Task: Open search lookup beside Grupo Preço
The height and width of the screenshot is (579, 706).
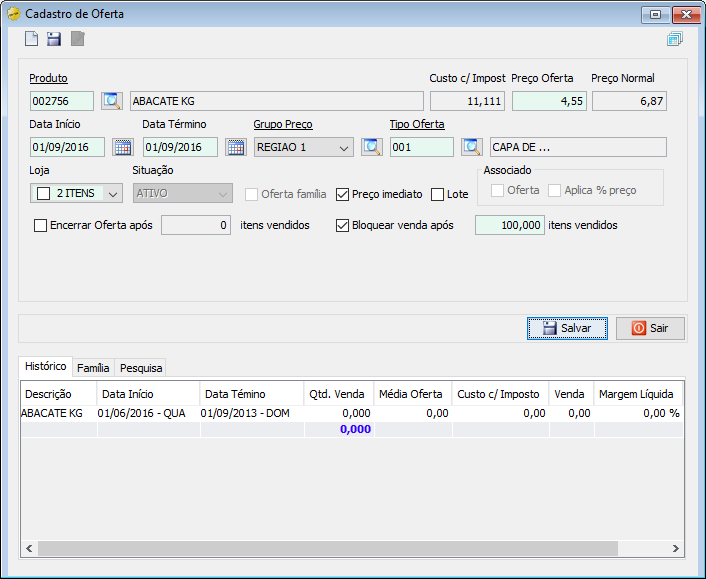Action: (x=371, y=147)
